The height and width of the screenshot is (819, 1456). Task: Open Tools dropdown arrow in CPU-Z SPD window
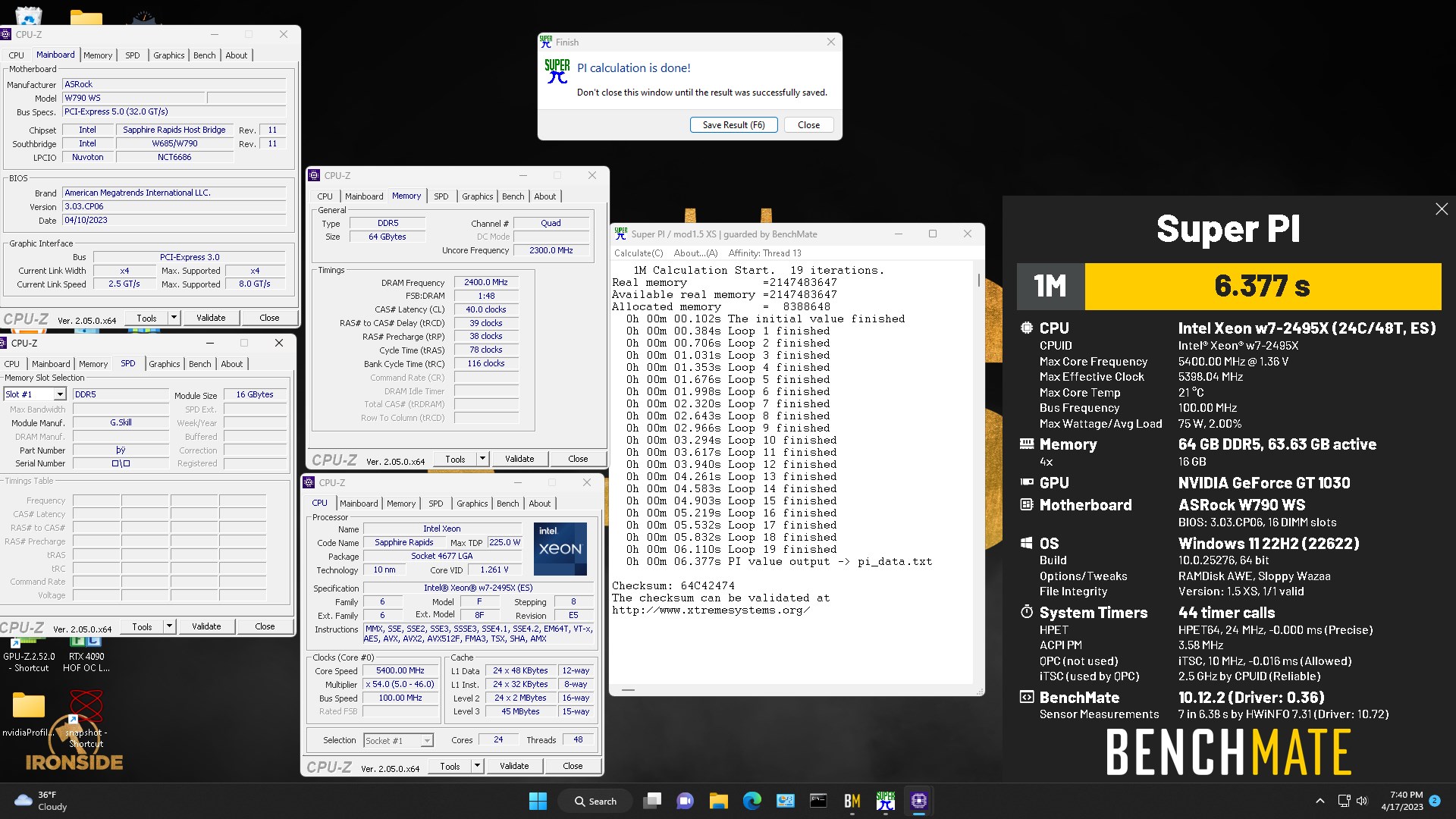coord(169,626)
